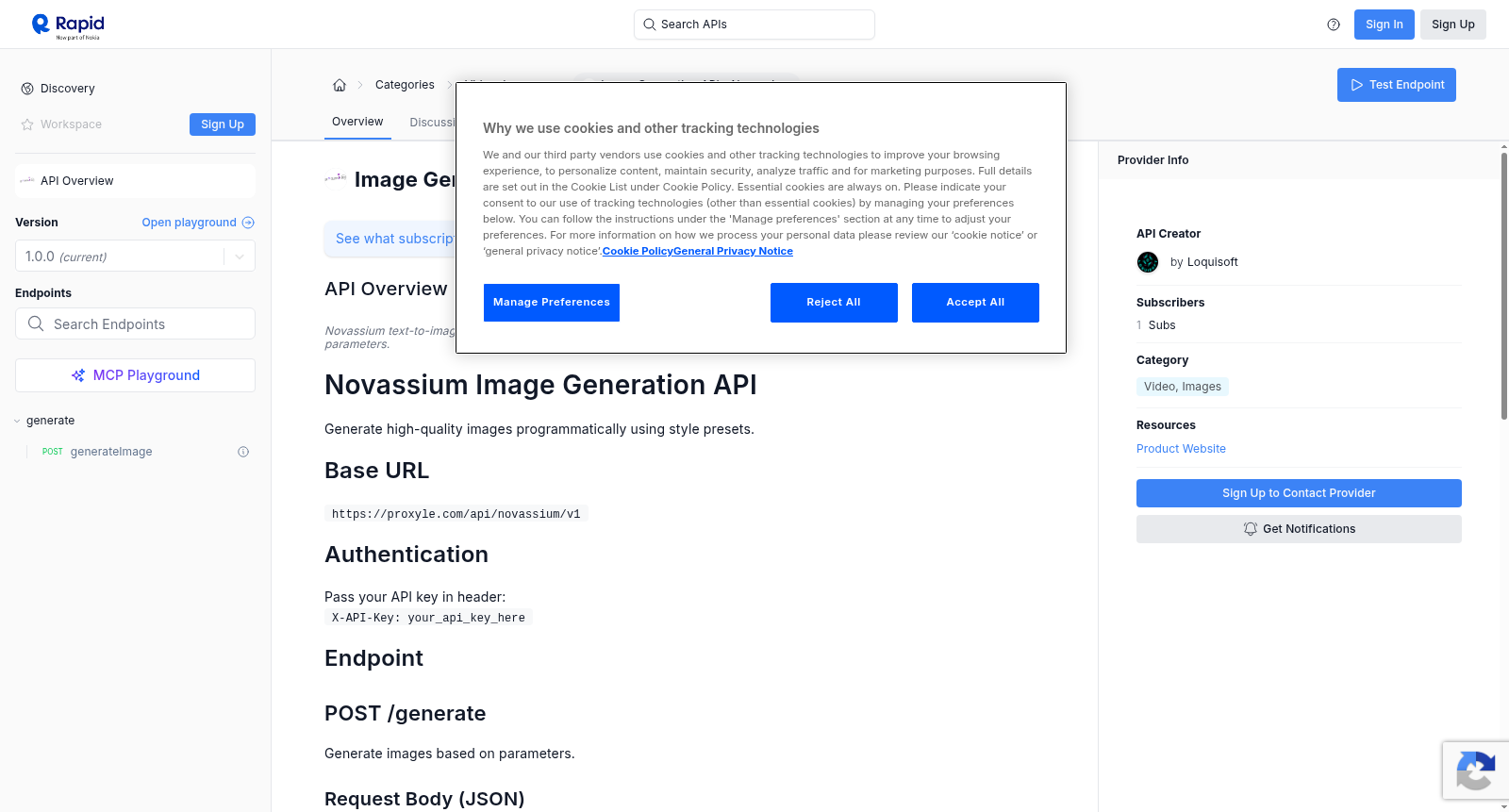
Task: Click the play icon on Test Endpoint
Action: 1357,85
